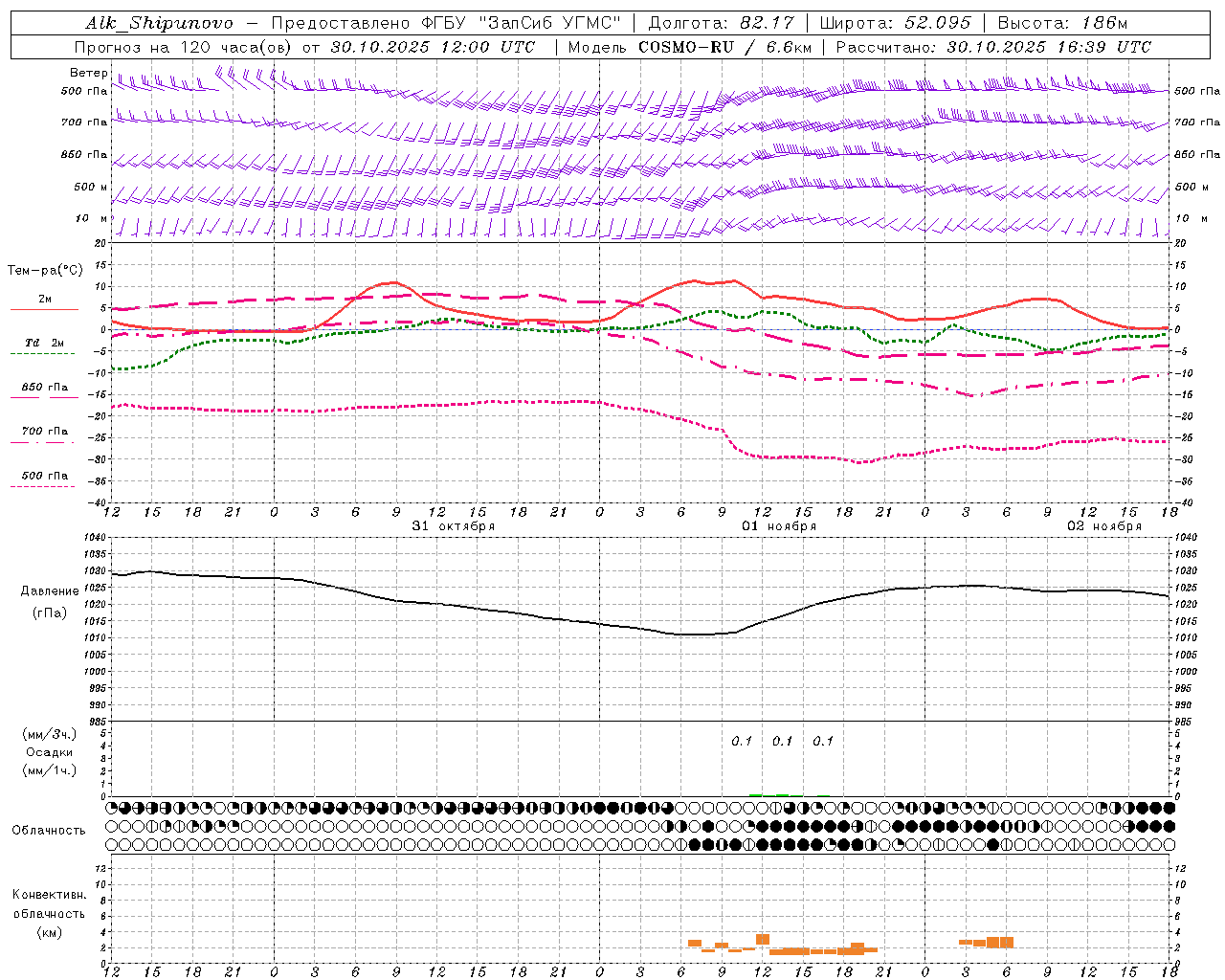
Task: Click the Прогноз на 120 часа(ов) text
Action: [184, 47]
